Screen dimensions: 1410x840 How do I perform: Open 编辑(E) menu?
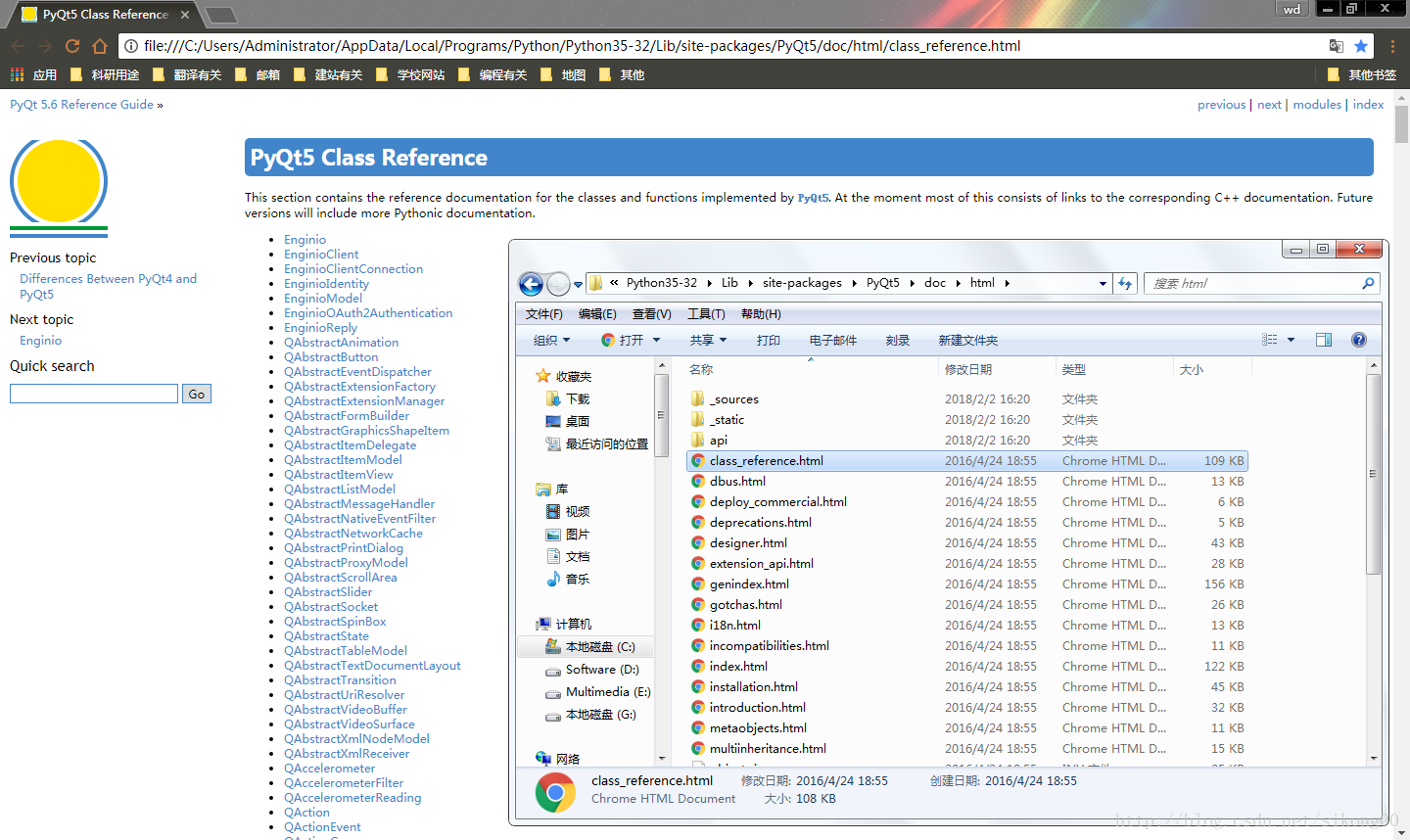click(597, 313)
